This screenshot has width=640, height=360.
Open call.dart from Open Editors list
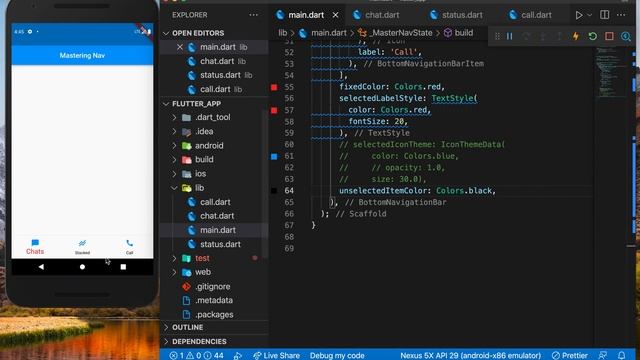pos(215,89)
